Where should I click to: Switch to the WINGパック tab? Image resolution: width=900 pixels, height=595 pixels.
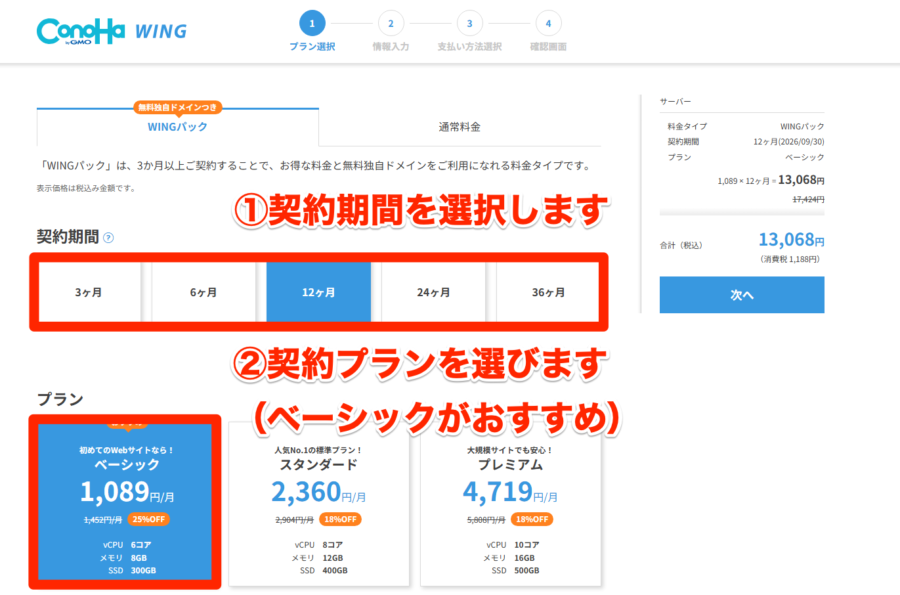(176, 128)
